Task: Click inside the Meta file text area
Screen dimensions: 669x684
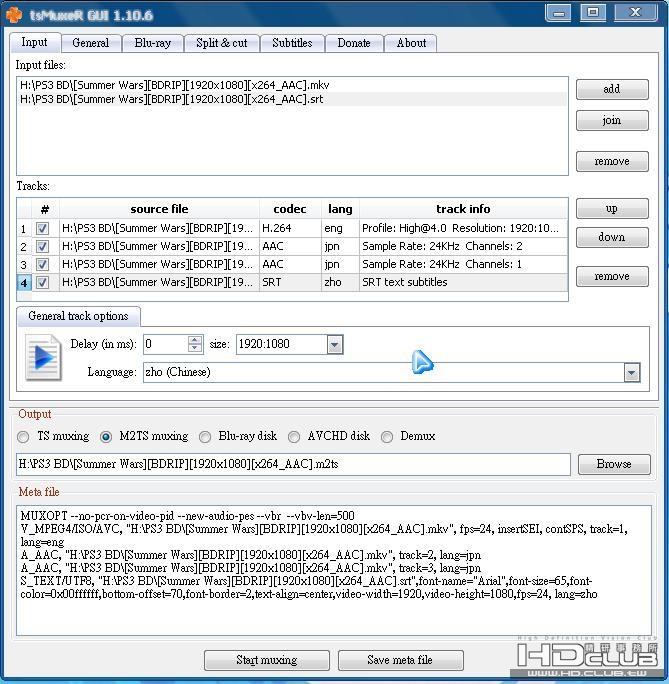Action: coord(334,571)
